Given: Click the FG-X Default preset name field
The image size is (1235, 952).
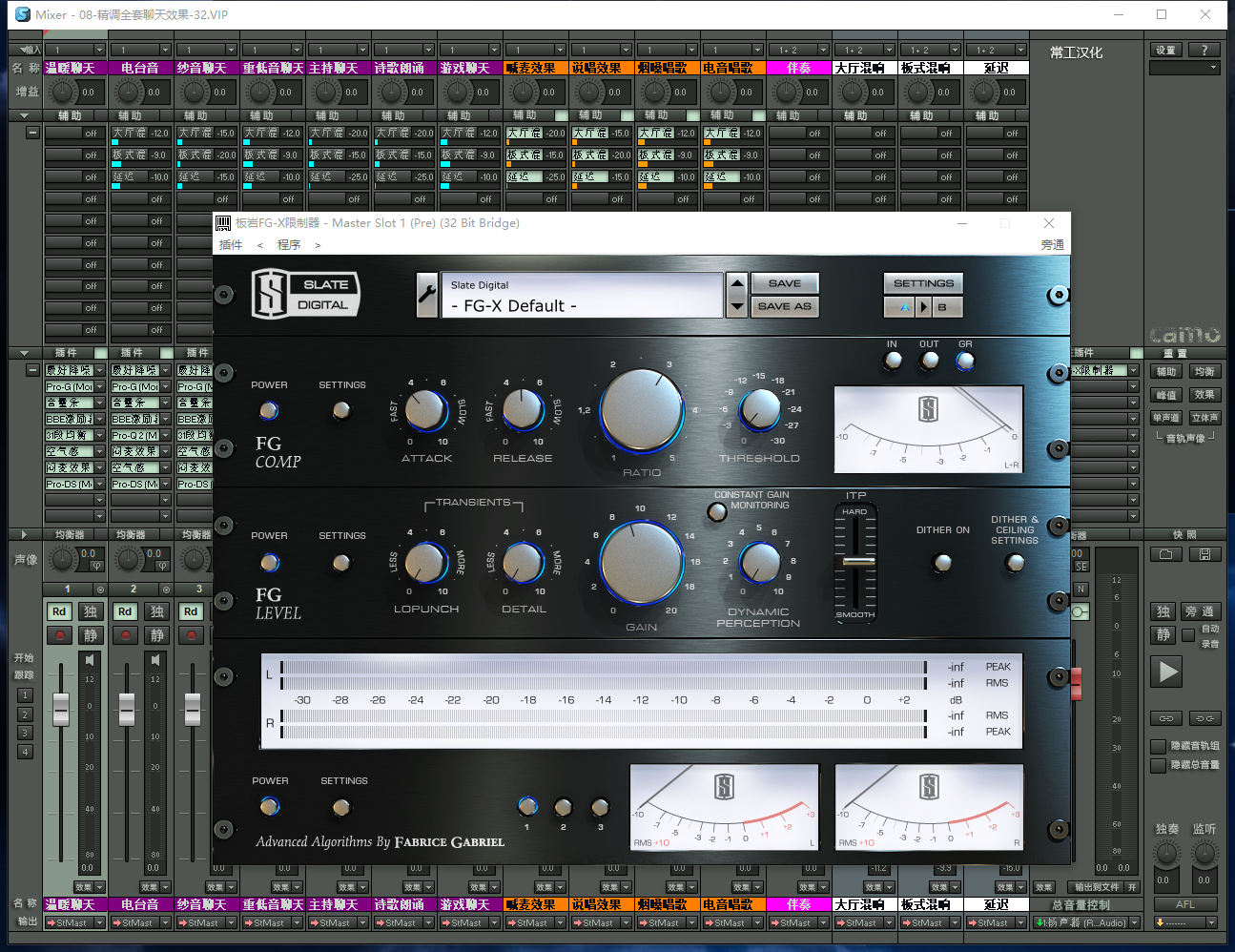Looking at the screenshot, I should (582, 296).
